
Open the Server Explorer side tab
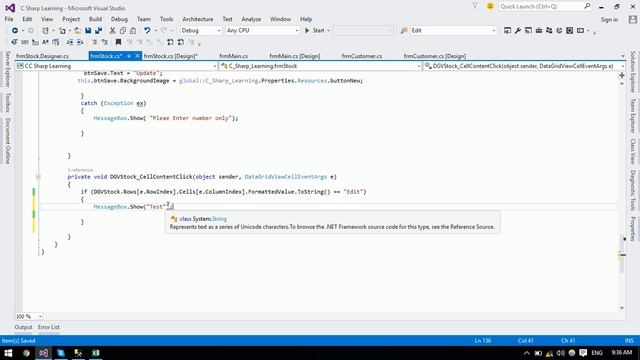[x=7, y=69]
